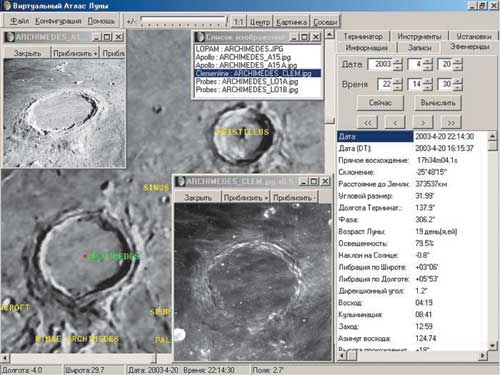Click the minutes field showing 14
This screenshot has height=375, width=500.
416,84
